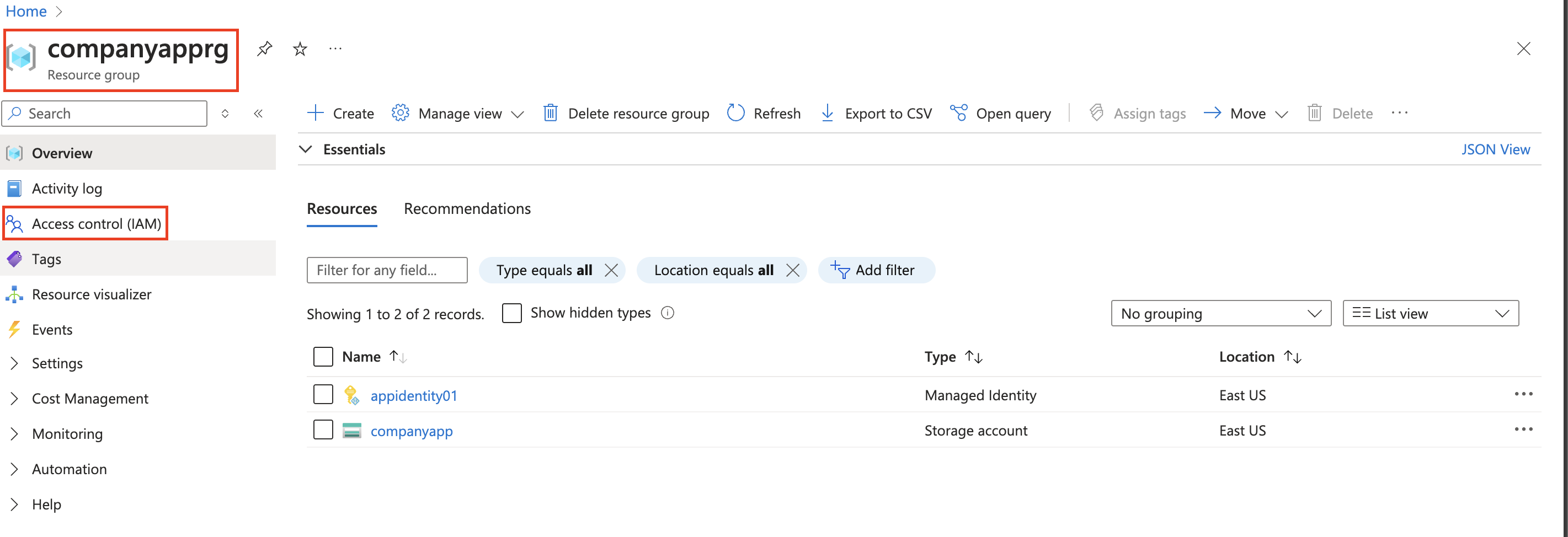Click the Filter for any field box
The width and height of the screenshot is (1568, 537).
tap(387, 270)
